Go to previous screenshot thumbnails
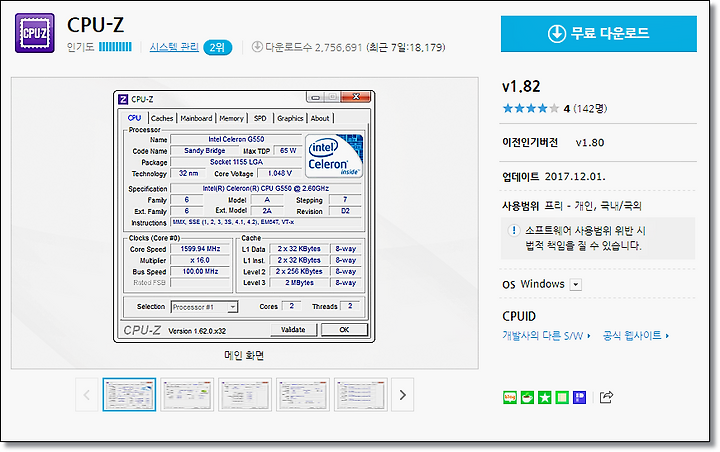Image resolution: width=720 pixels, height=452 pixels. (x=87, y=395)
